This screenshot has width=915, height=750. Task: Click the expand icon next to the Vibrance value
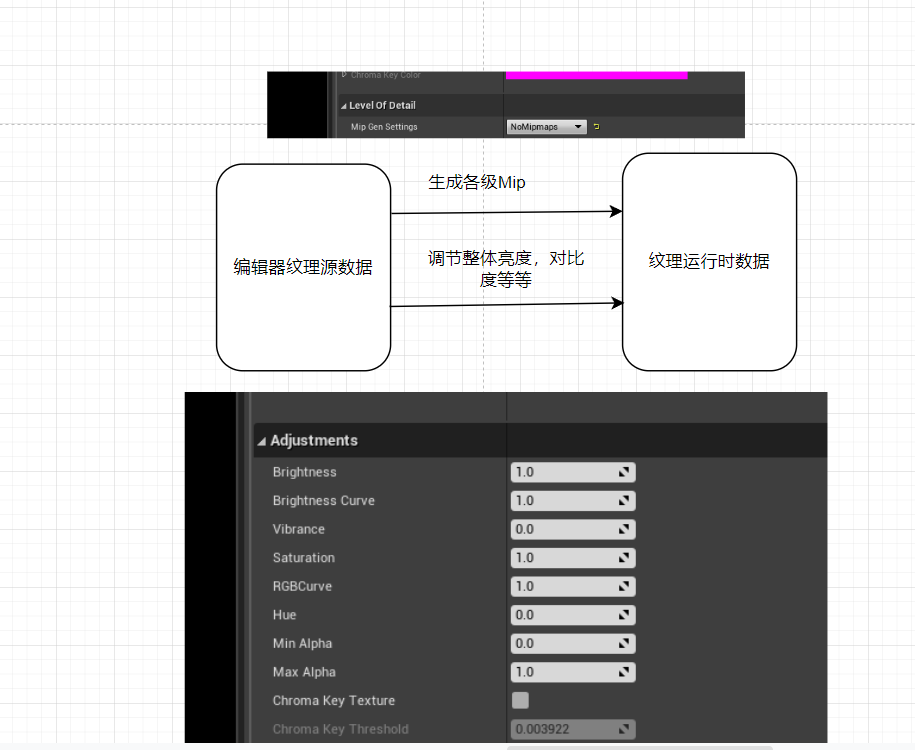click(x=625, y=529)
